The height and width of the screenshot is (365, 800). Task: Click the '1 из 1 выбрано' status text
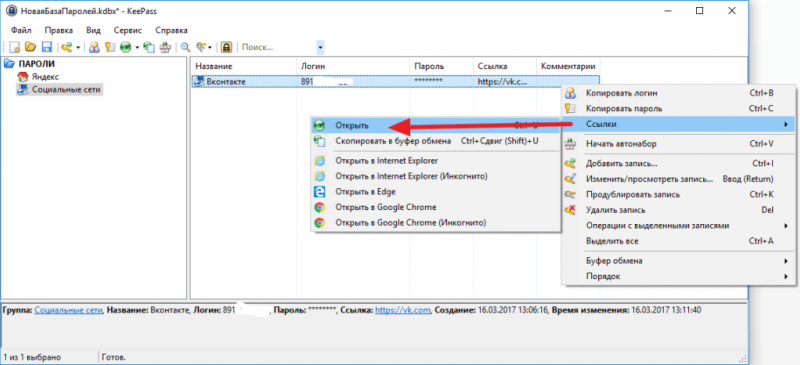pos(32,357)
